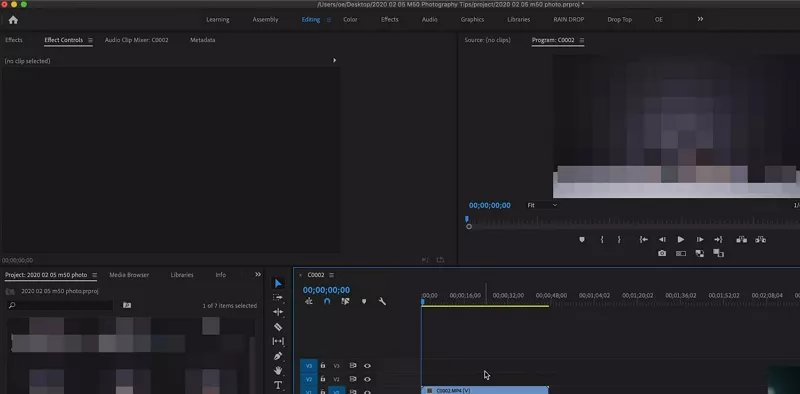Open the Fit zoom level dropdown
800x394 pixels.
tap(542, 205)
